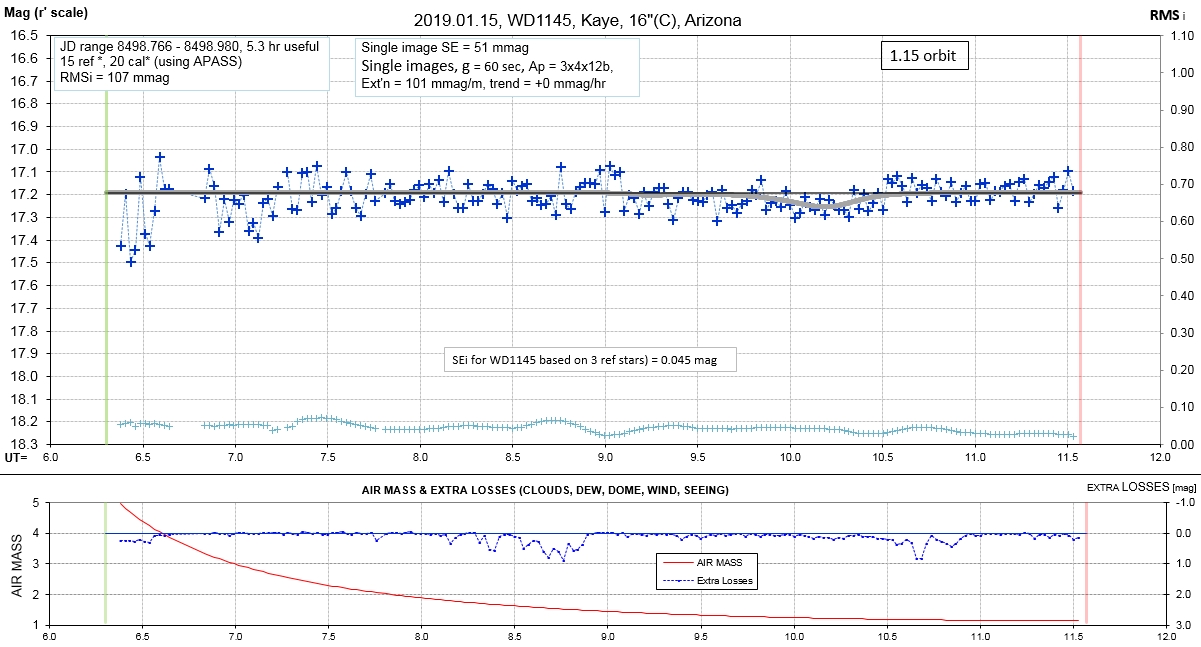Select the "1.15 orbit" annotation box
1201x647 pixels.
pyautogui.click(x=924, y=56)
